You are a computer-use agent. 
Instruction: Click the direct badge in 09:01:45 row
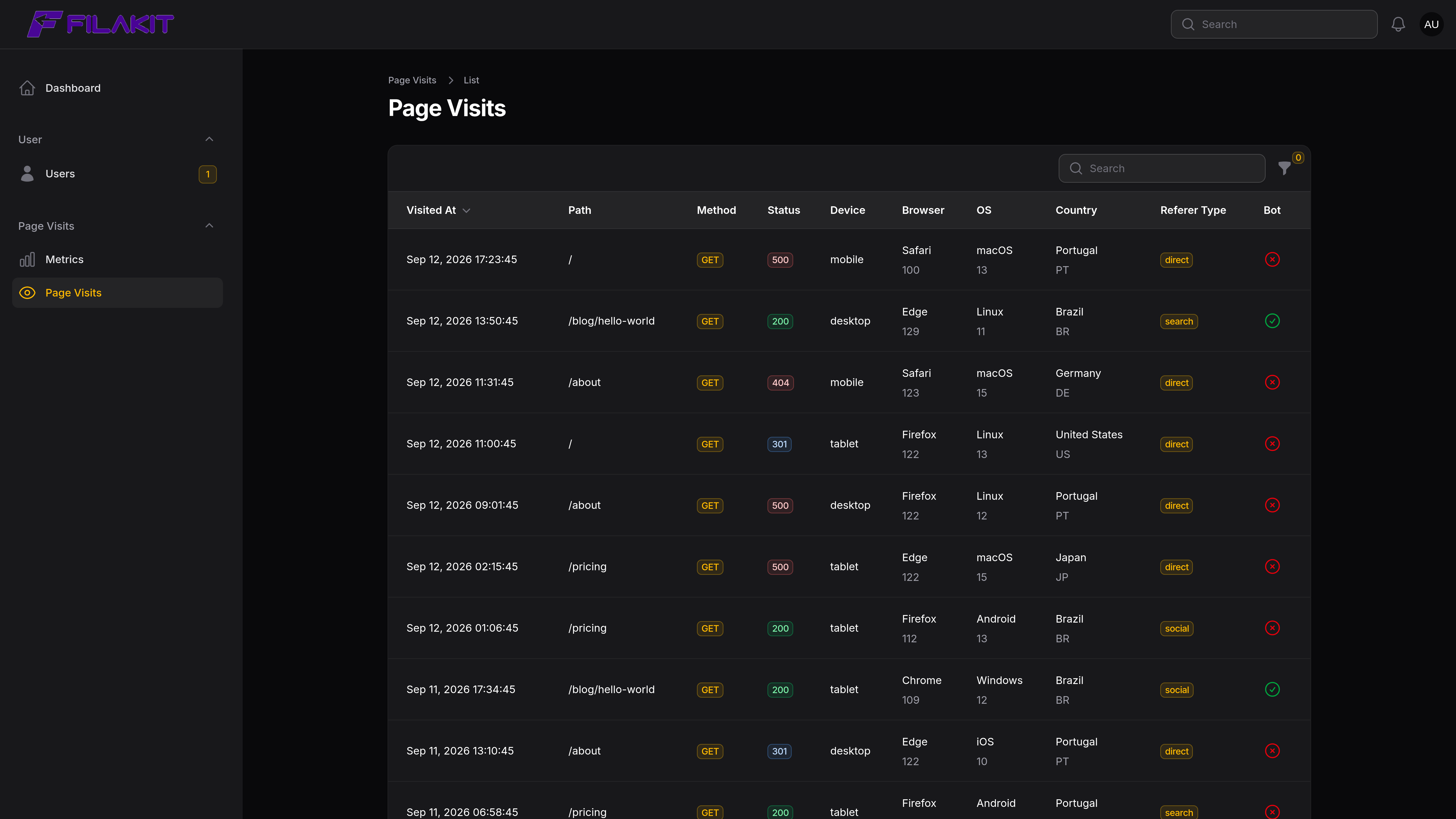1176,506
